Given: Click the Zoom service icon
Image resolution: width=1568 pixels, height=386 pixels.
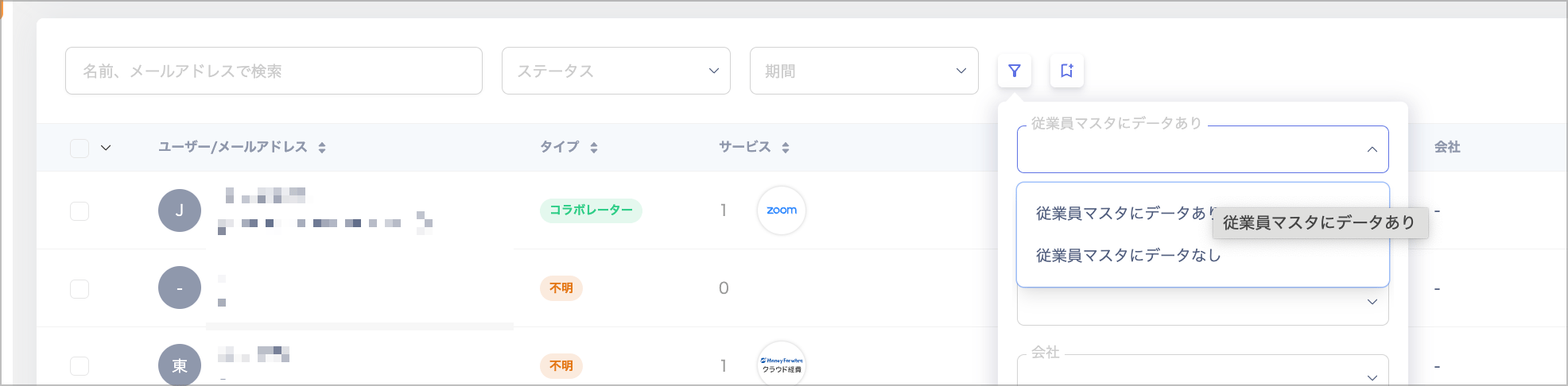Looking at the screenshot, I should pyautogui.click(x=782, y=210).
